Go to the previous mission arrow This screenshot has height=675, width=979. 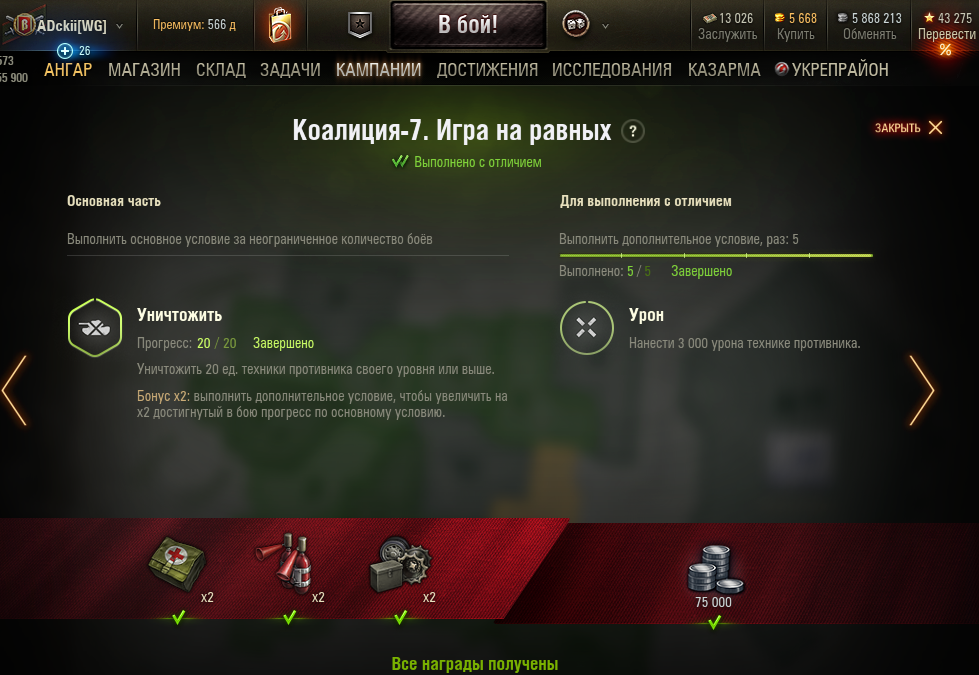[x=14, y=390]
